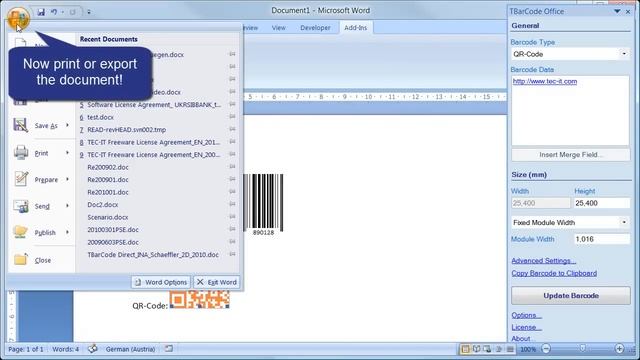Expand the Prepare submenu arrow
Screen dimensions: 640x360
coord(67,179)
